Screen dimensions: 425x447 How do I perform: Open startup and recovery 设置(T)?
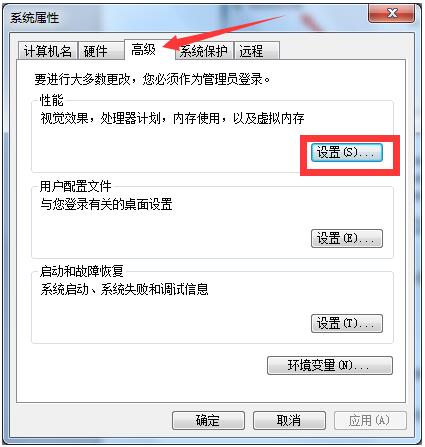pos(347,323)
